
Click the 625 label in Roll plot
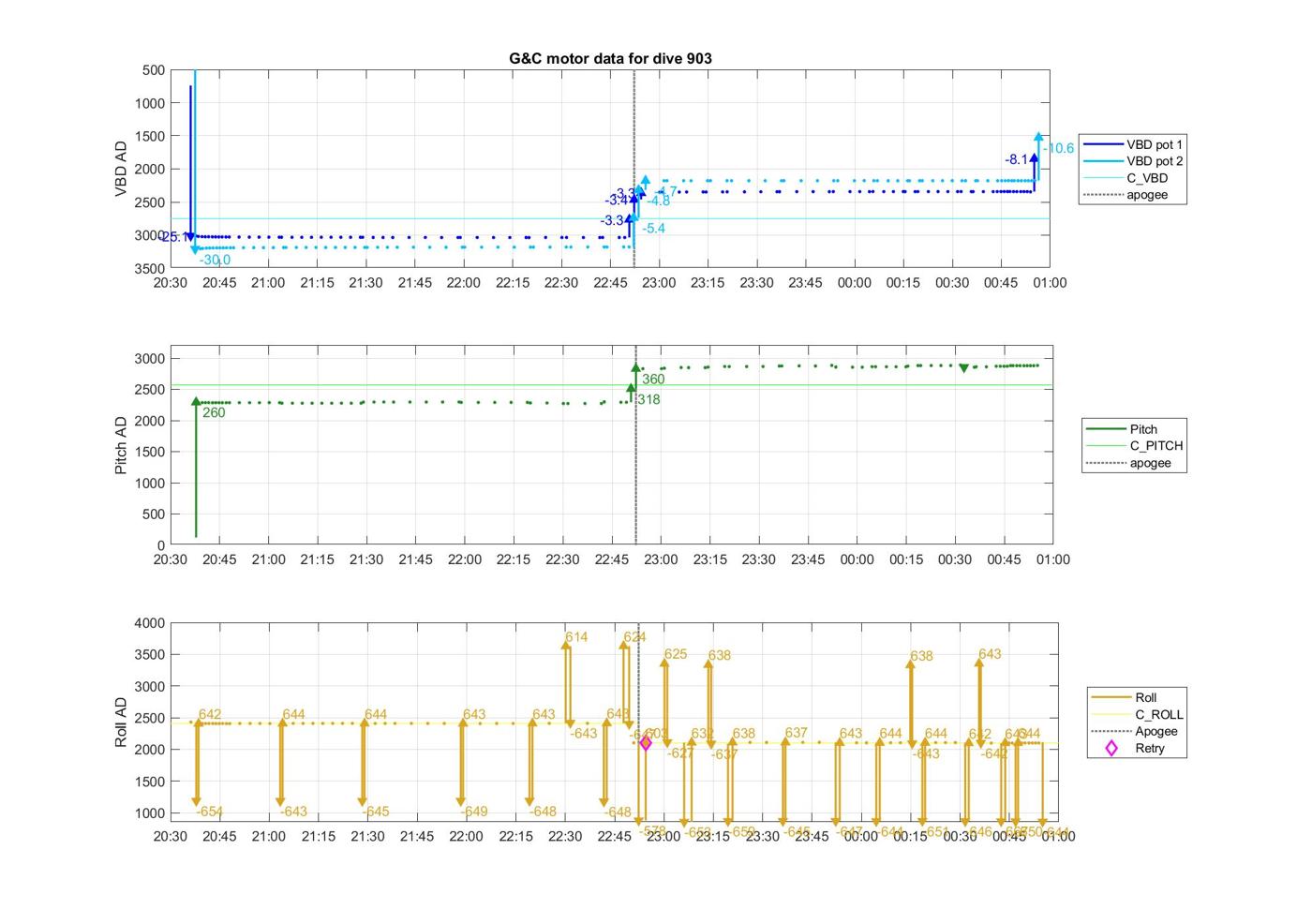[676, 654]
